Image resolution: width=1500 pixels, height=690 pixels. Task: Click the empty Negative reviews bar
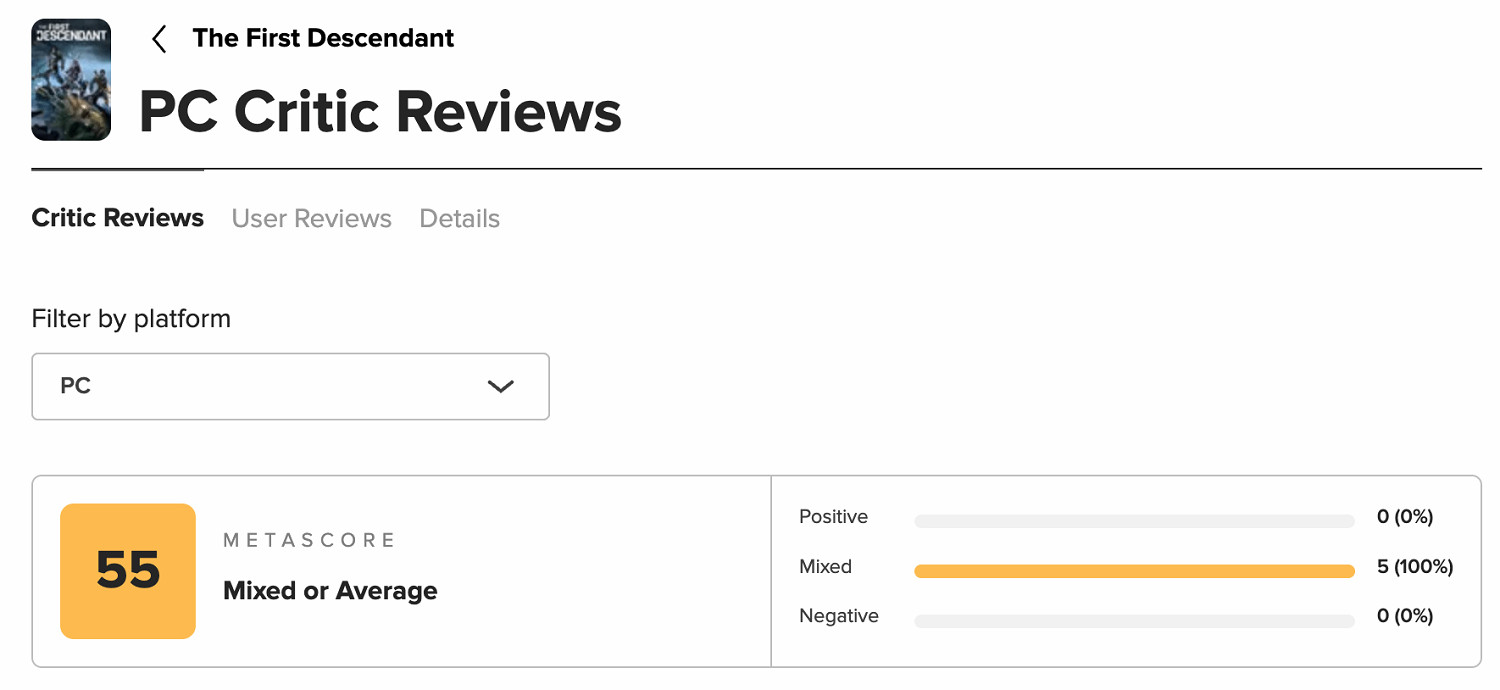1133,621
